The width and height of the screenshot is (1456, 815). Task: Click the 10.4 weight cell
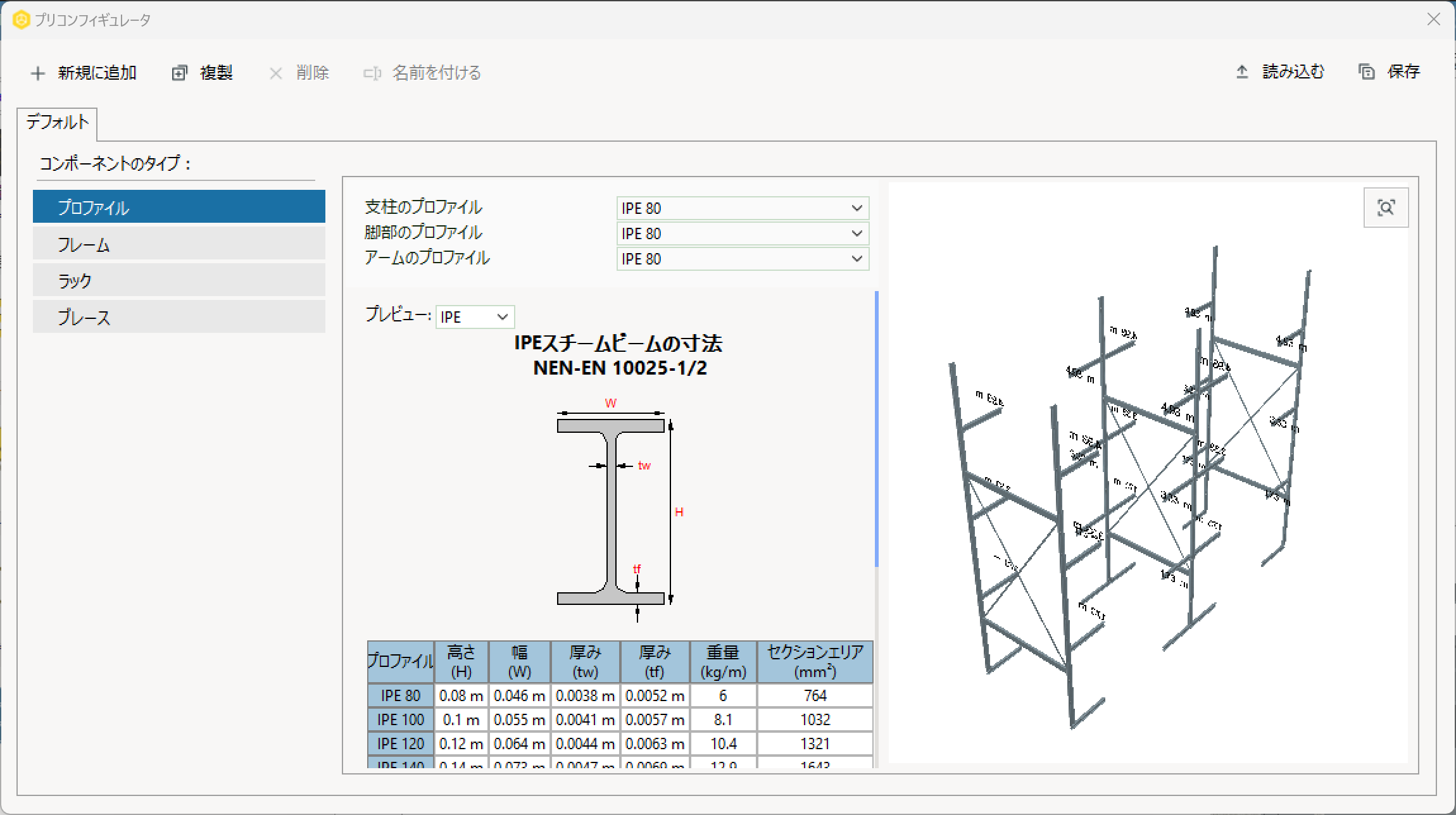click(723, 743)
